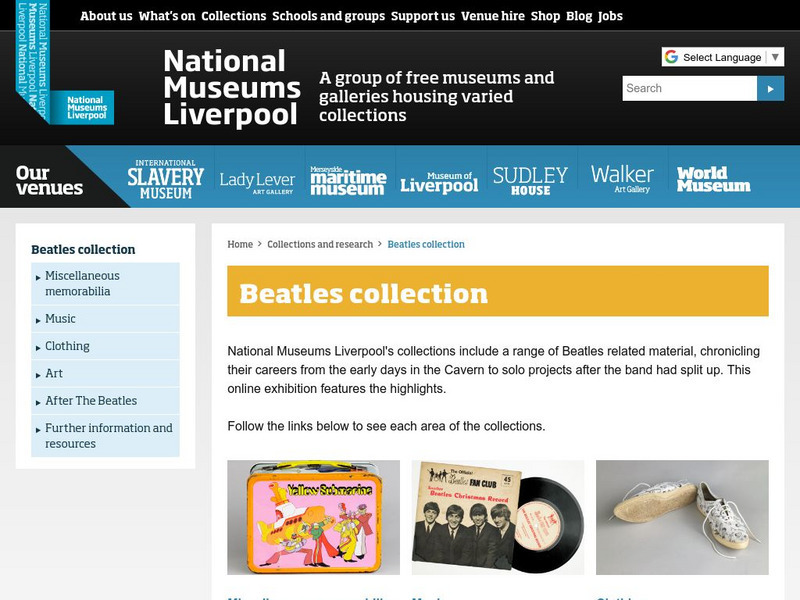800x600 pixels.
Task: Open the Select Language dropdown
Action: (722, 57)
